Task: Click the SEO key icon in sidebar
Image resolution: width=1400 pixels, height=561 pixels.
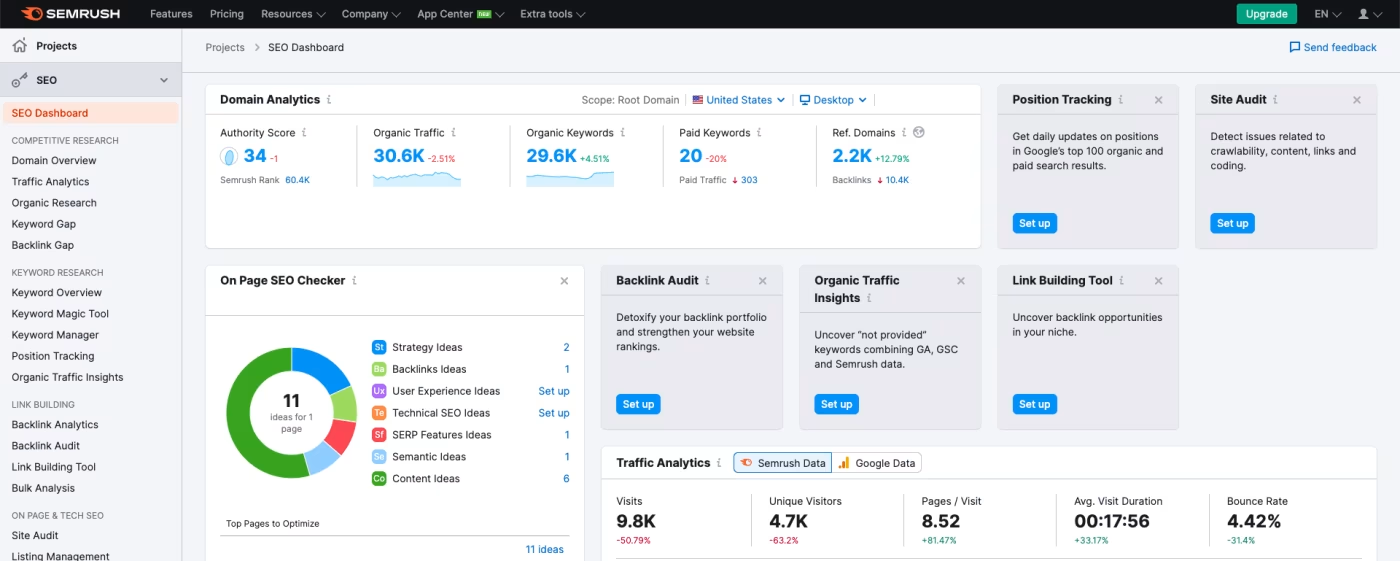Action: (x=19, y=80)
